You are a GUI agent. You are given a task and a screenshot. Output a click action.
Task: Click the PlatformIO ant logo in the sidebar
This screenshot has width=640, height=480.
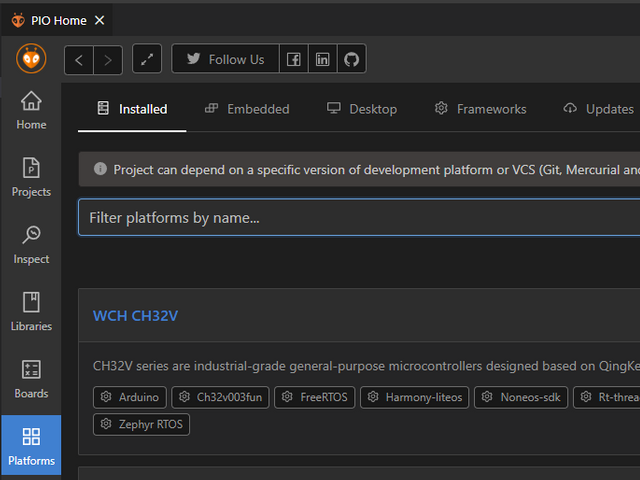(x=31, y=59)
